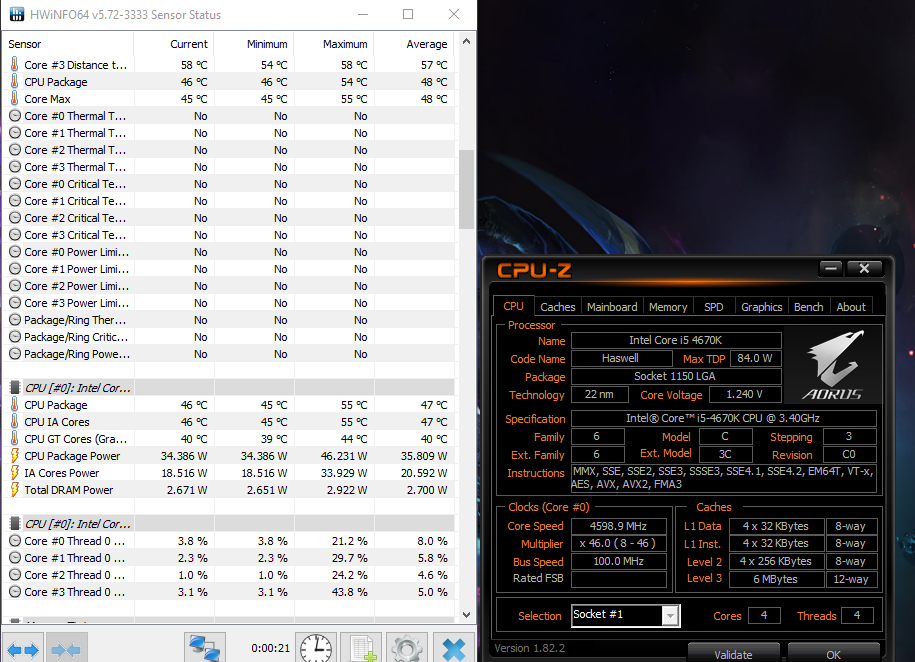Open HWiNFO sensor settings gear

[407, 649]
